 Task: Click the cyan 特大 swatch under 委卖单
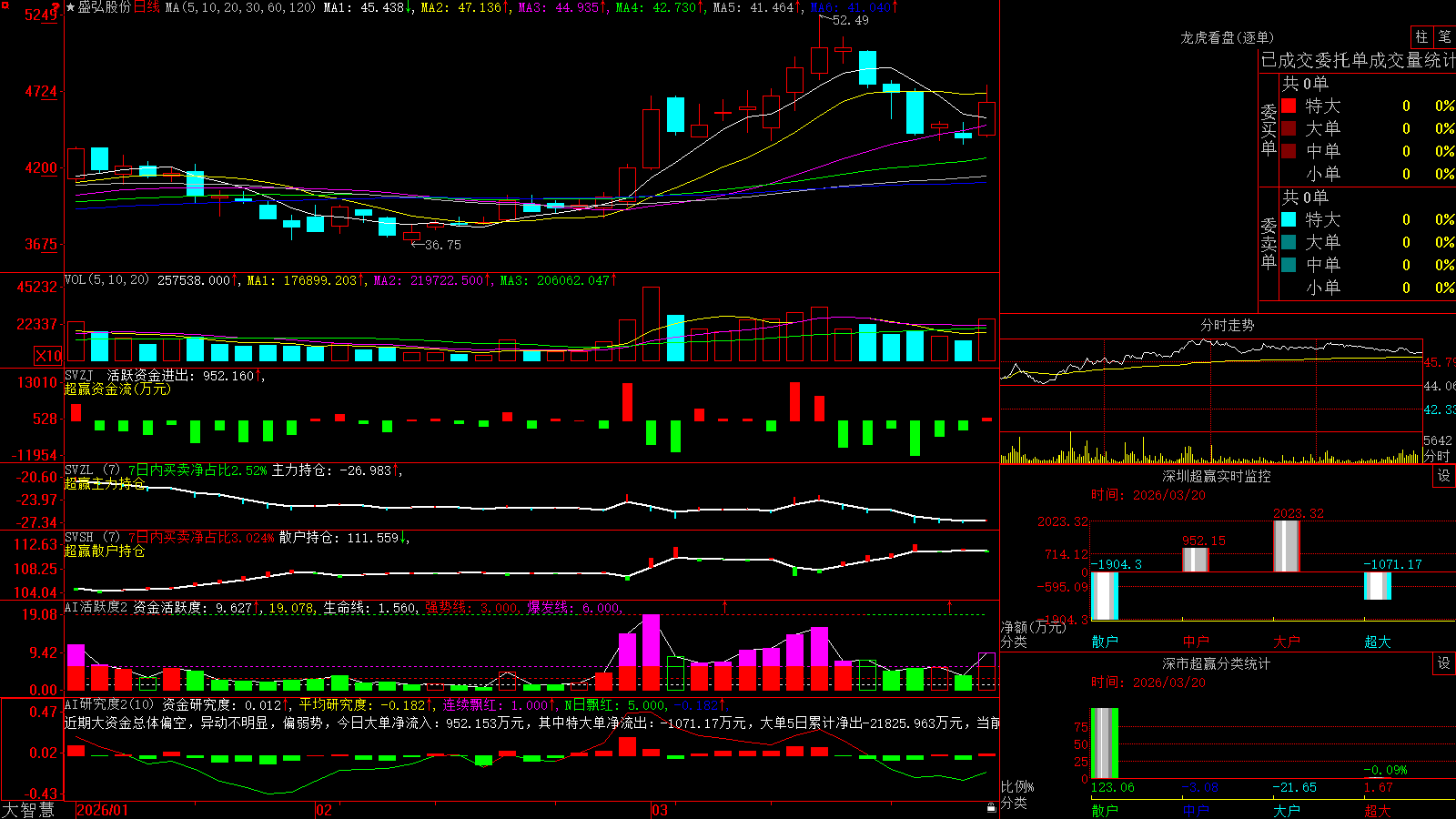point(1289,219)
